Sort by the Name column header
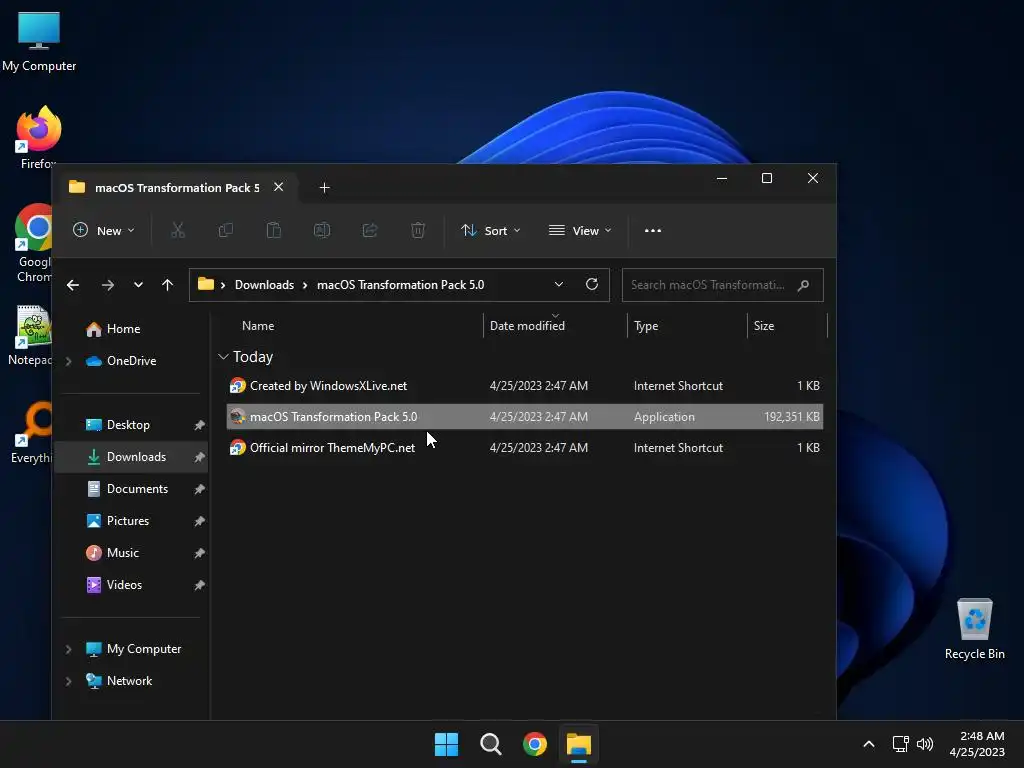The width and height of the screenshot is (1024, 768). pyautogui.click(x=258, y=326)
